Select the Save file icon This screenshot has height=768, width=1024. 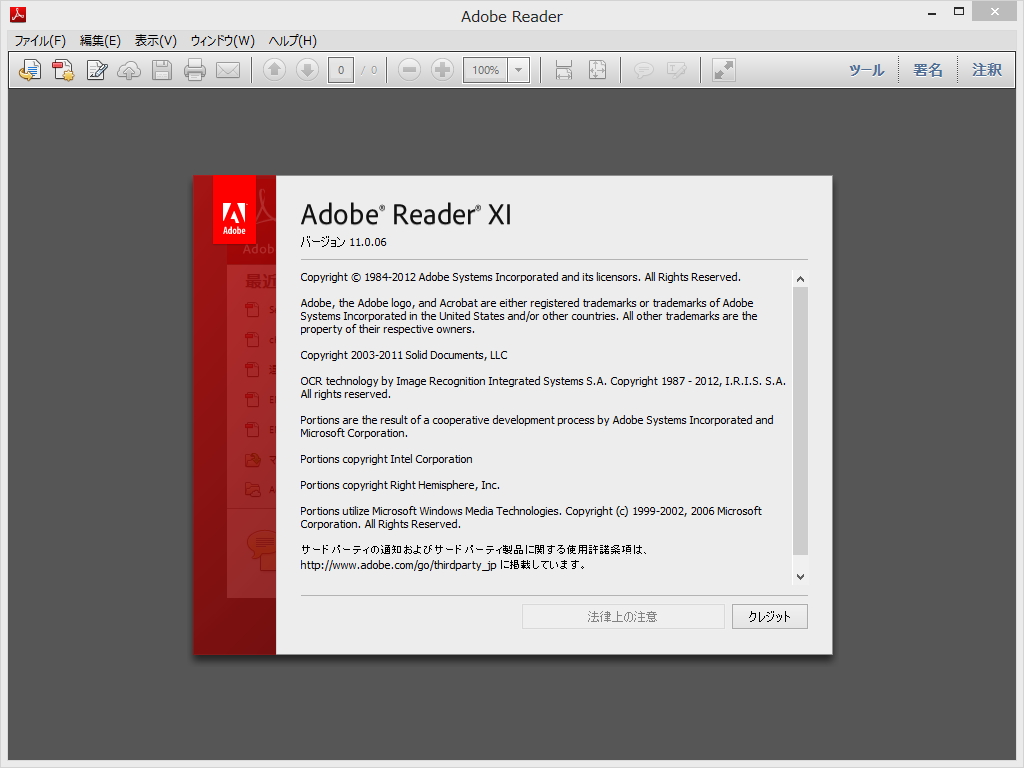[161, 70]
